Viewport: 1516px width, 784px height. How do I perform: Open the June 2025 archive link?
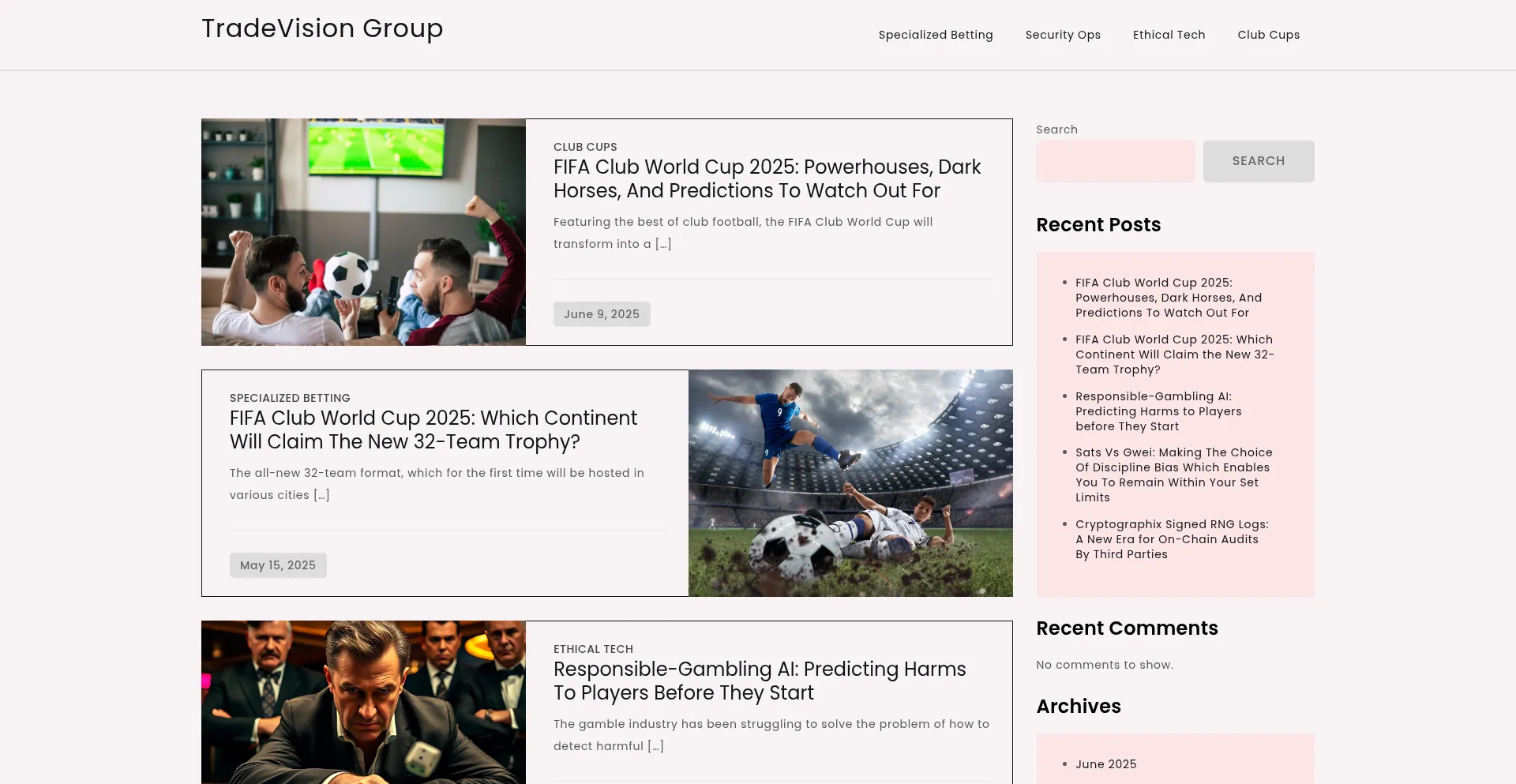(x=1105, y=764)
